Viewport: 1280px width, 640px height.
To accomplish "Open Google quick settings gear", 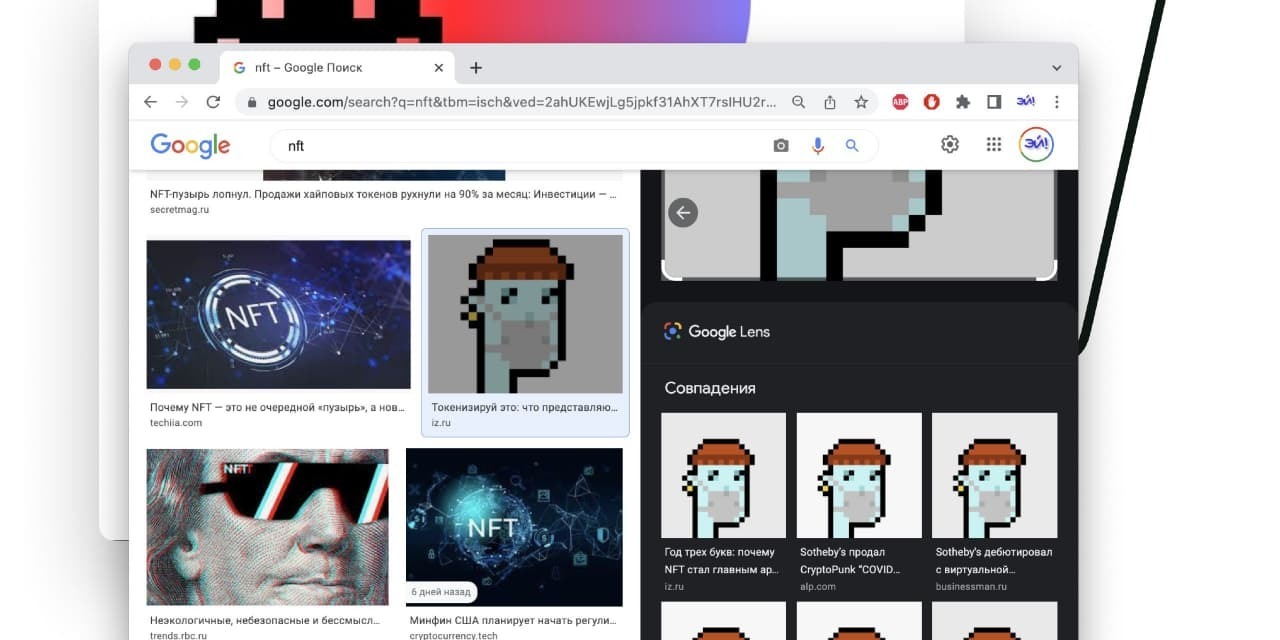I will coord(950,145).
